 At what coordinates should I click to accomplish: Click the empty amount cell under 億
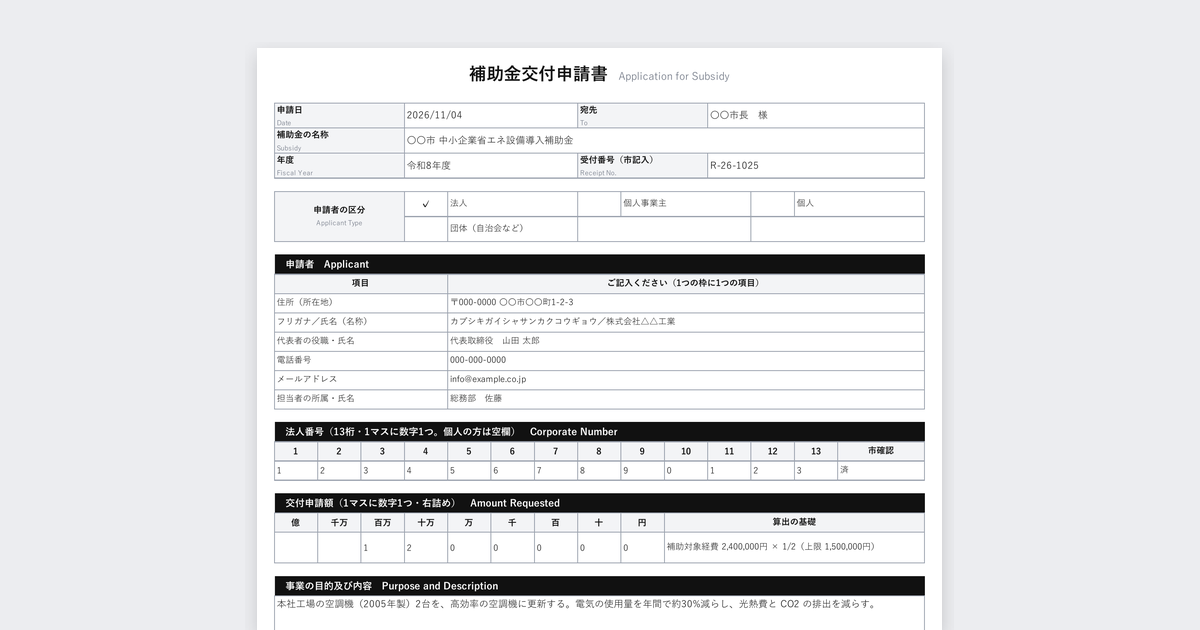tap(296, 548)
